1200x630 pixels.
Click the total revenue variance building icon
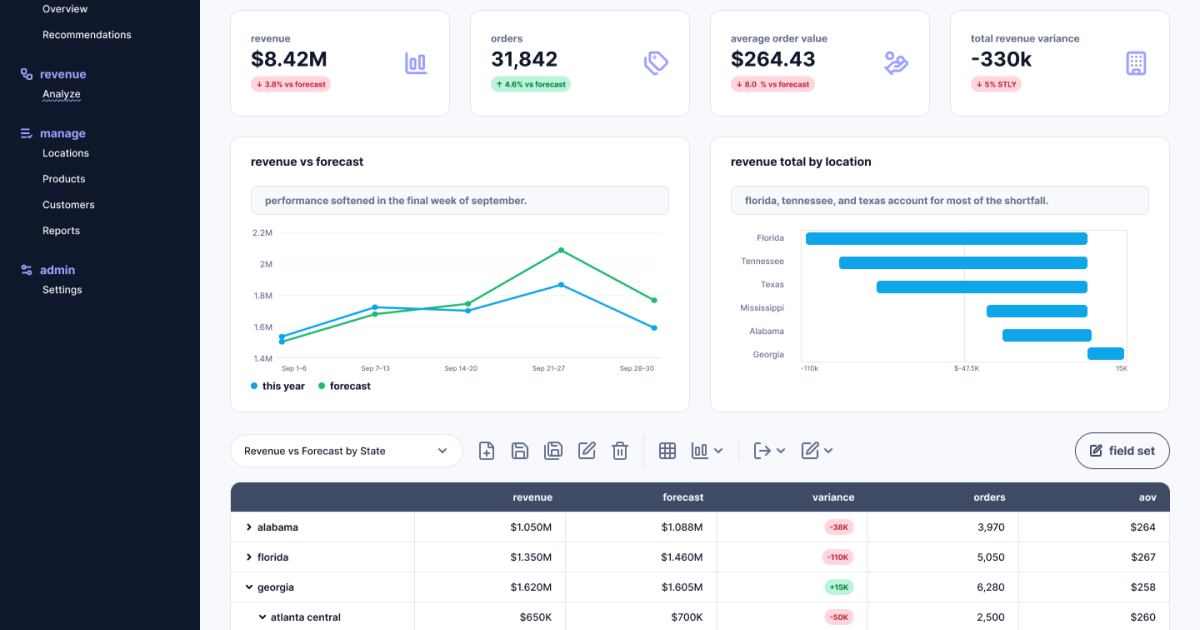pos(1136,64)
